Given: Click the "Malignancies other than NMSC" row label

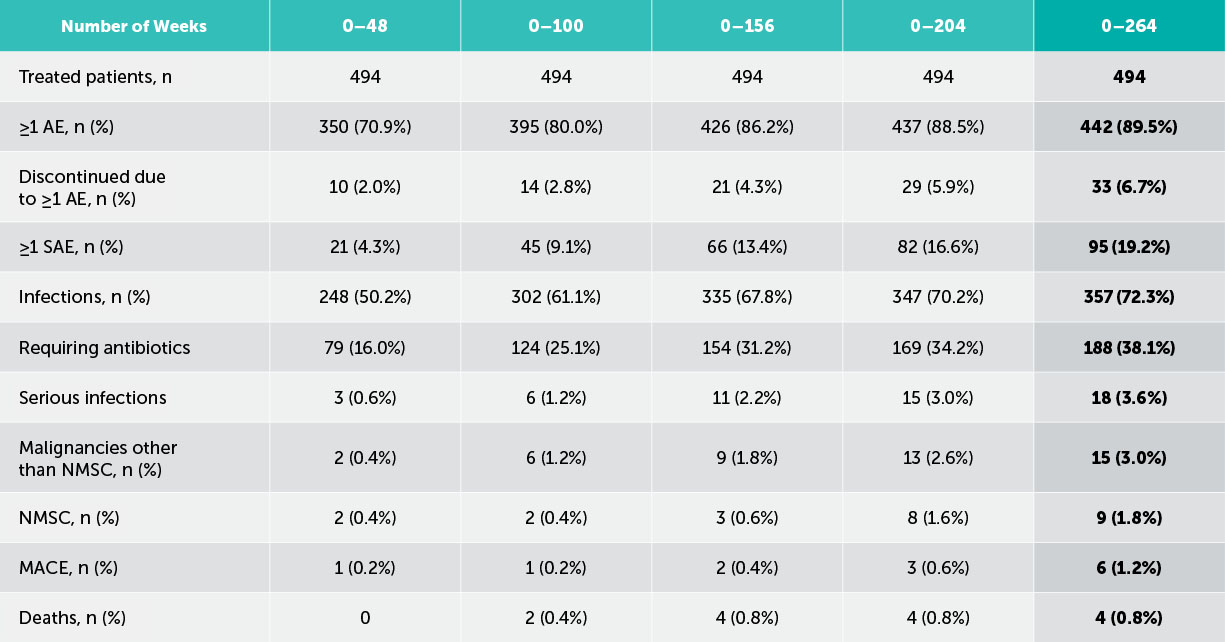Looking at the screenshot, I should [x=98, y=458].
